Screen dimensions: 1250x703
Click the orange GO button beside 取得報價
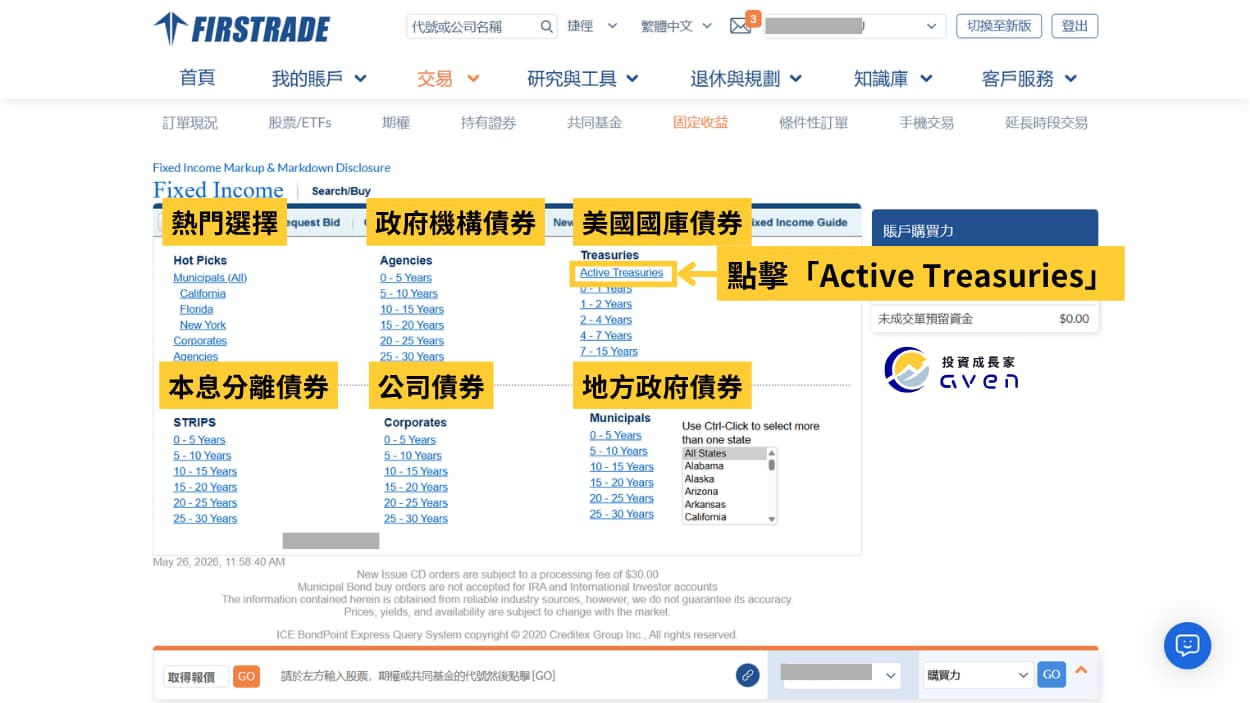click(x=246, y=676)
